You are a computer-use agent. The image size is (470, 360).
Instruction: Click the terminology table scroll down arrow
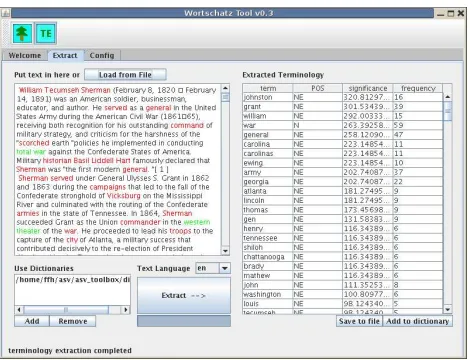pos(447,309)
